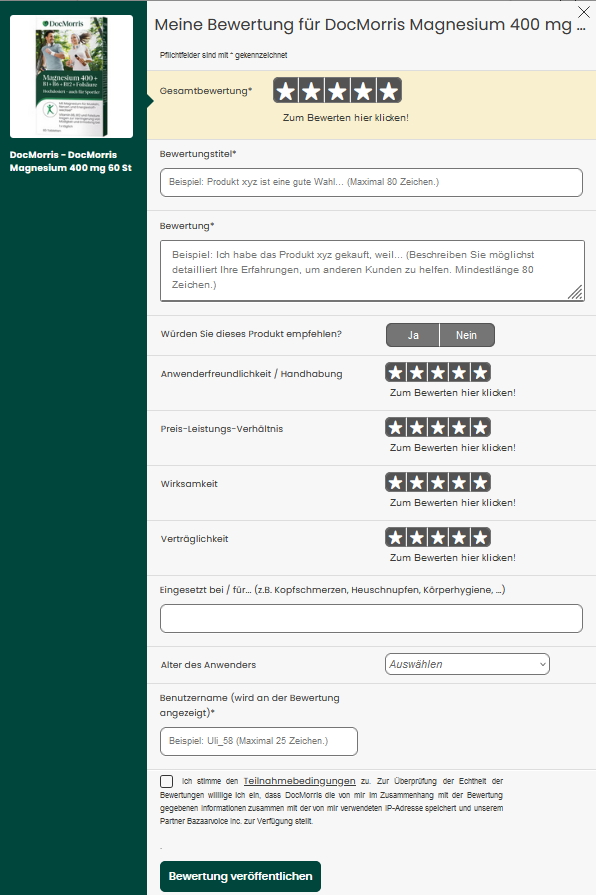Viewport: 596px width, 895px height.
Task: Open the Teilnahmebedingungen link
Action: tap(300, 781)
